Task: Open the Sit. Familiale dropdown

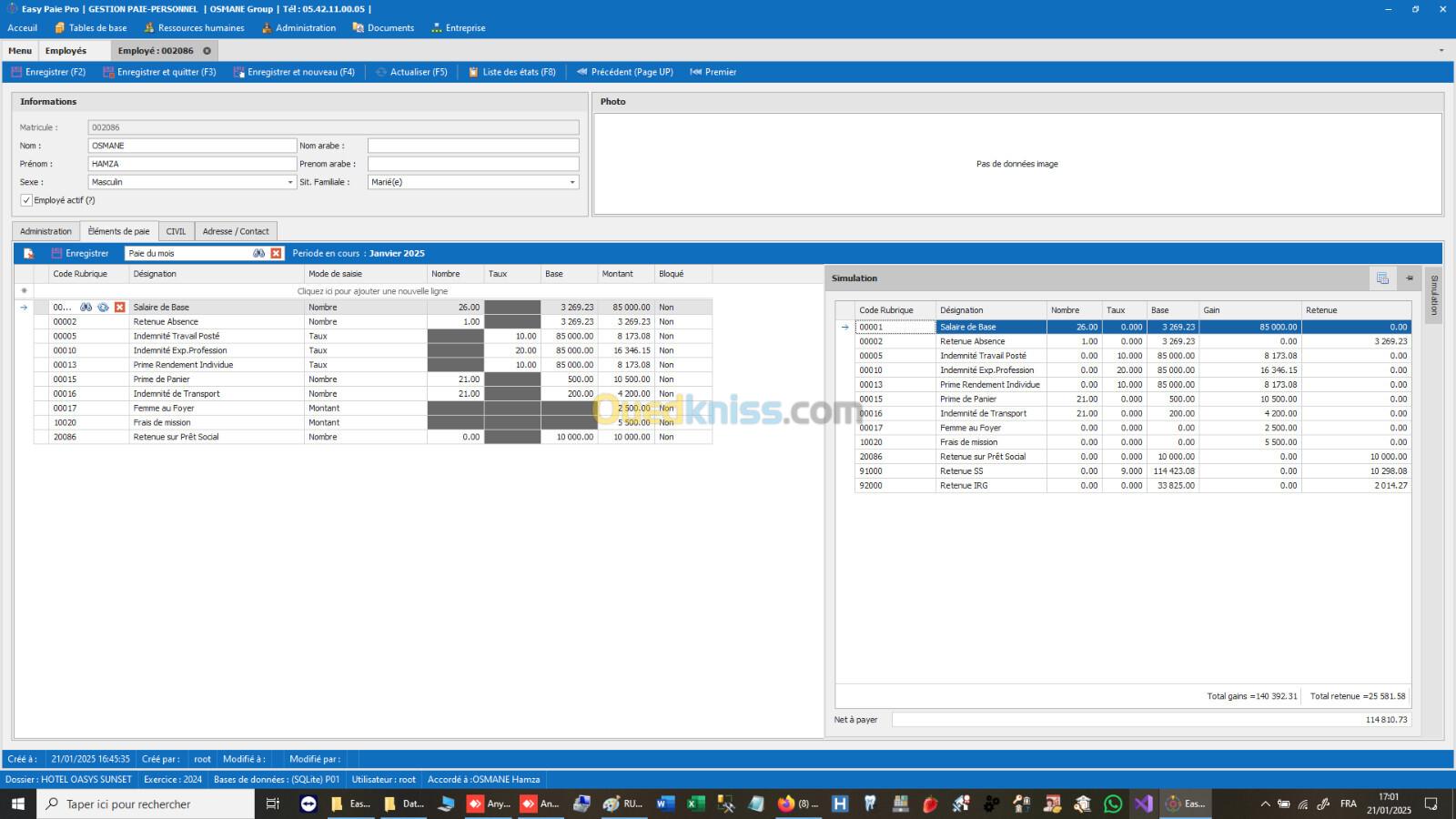Action: click(x=572, y=182)
